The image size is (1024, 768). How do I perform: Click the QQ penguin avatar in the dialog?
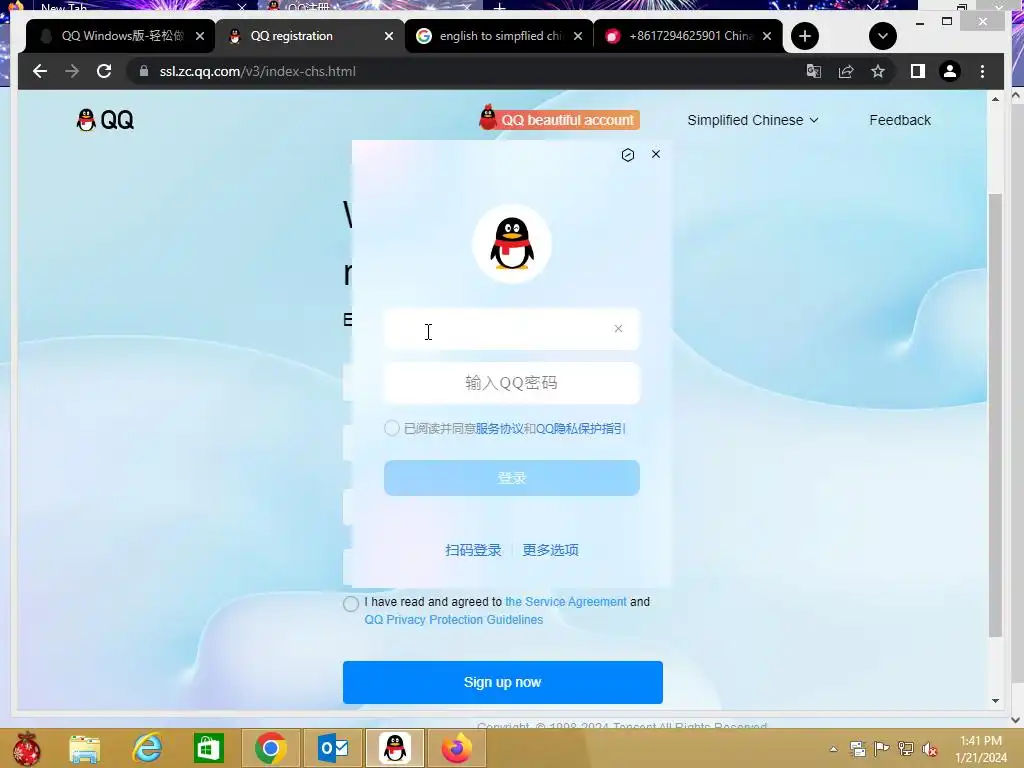(512, 244)
